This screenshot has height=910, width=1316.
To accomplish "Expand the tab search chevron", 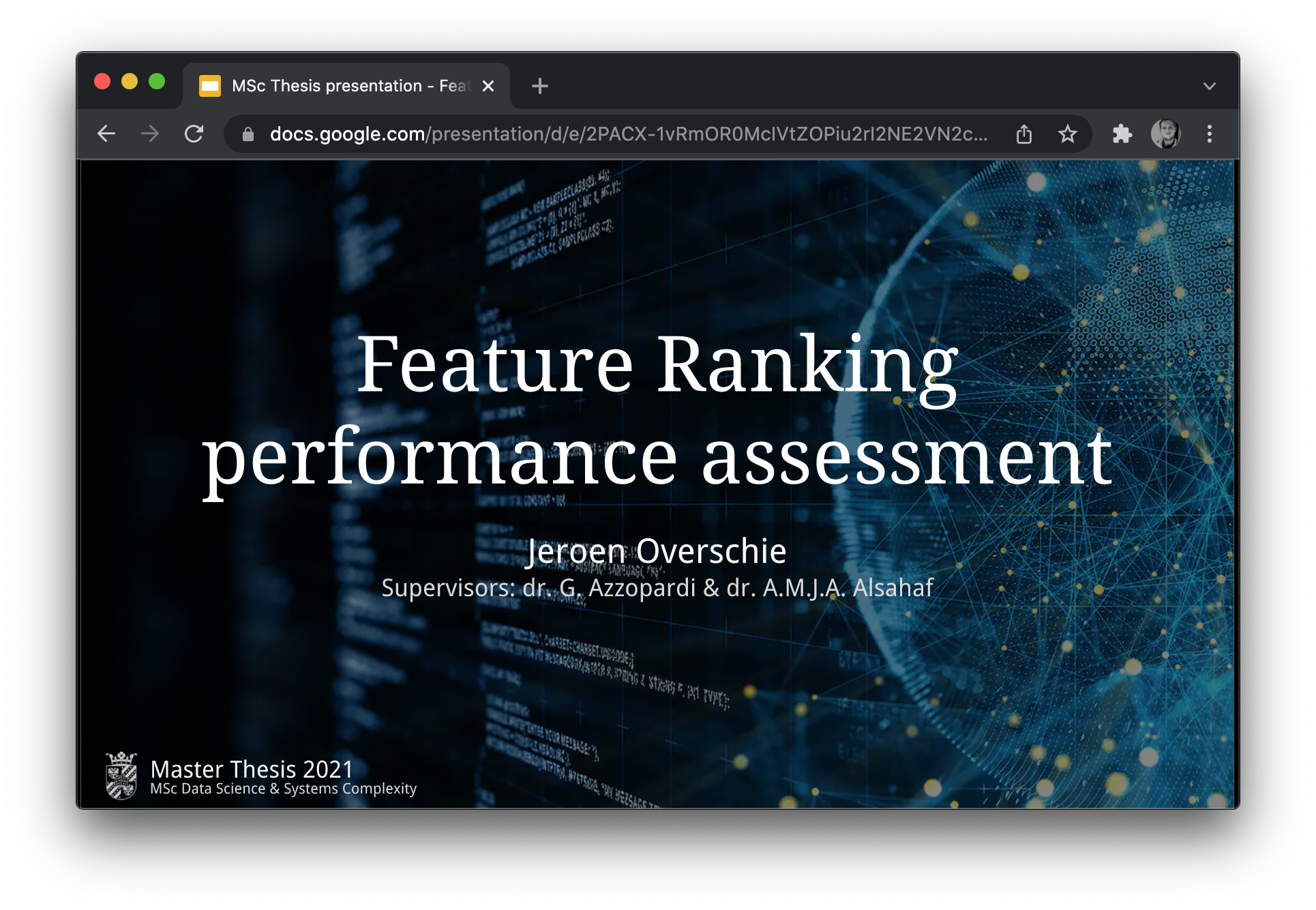I will (x=1210, y=86).
